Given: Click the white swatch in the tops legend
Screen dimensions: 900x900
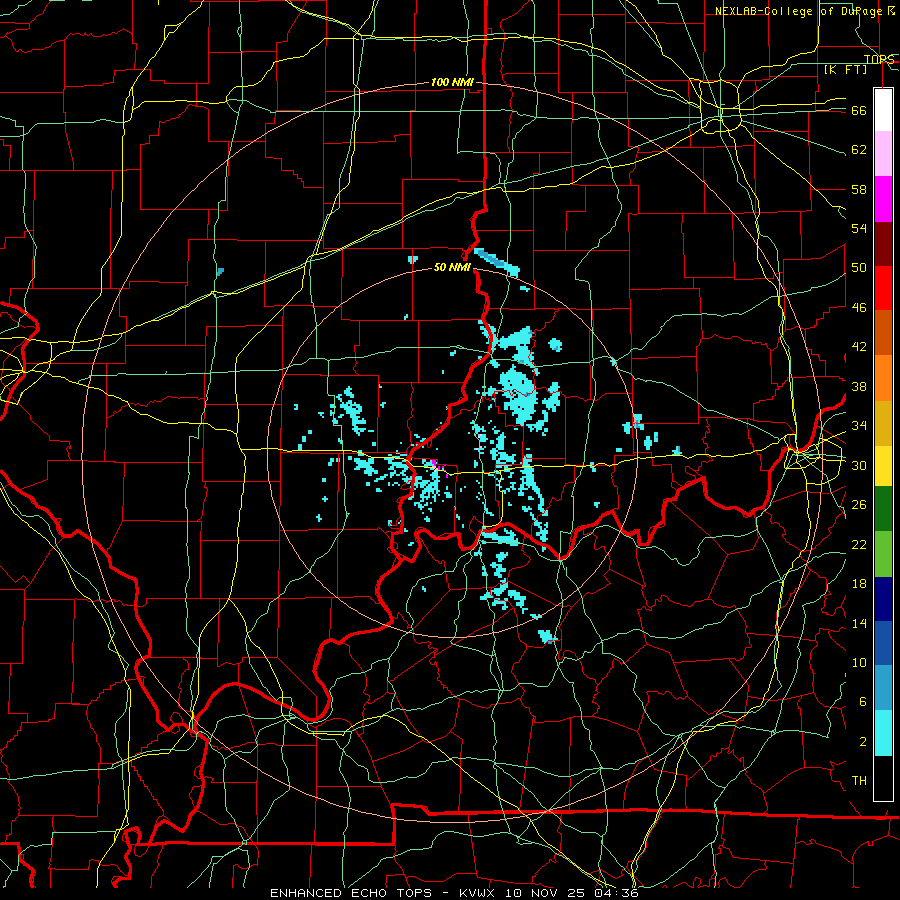Looking at the screenshot, I should coord(883,110).
